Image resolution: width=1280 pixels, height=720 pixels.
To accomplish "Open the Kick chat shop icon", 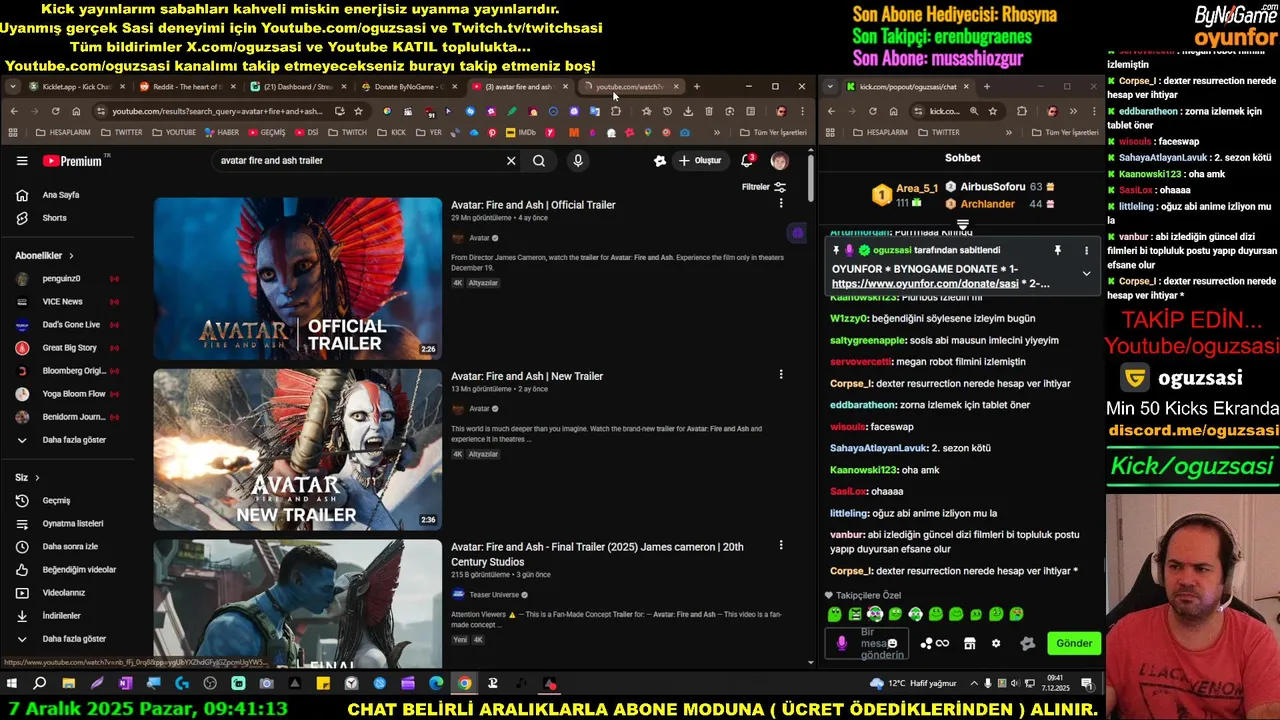I will tap(969, 643).
